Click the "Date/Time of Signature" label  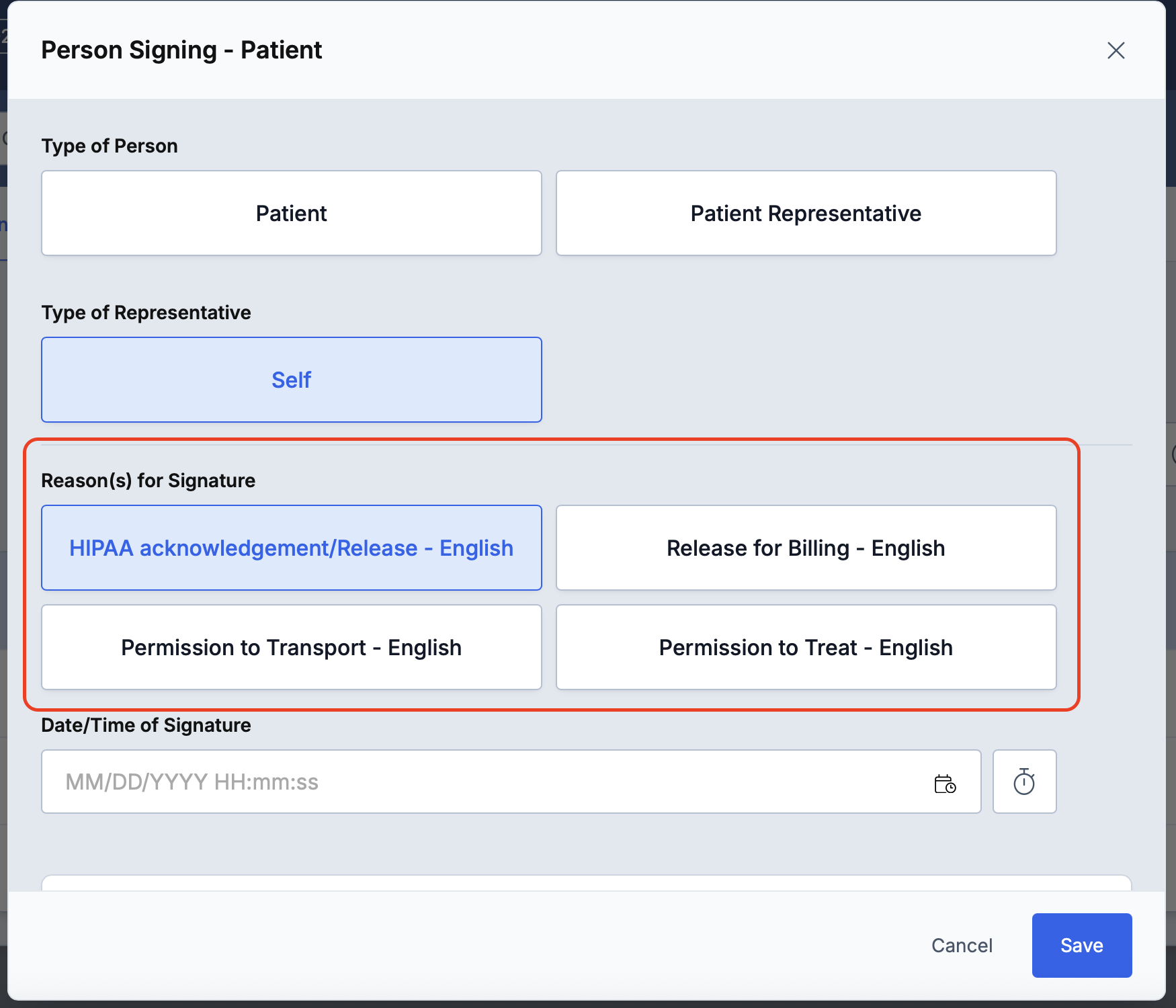click(x=146, y=725)
